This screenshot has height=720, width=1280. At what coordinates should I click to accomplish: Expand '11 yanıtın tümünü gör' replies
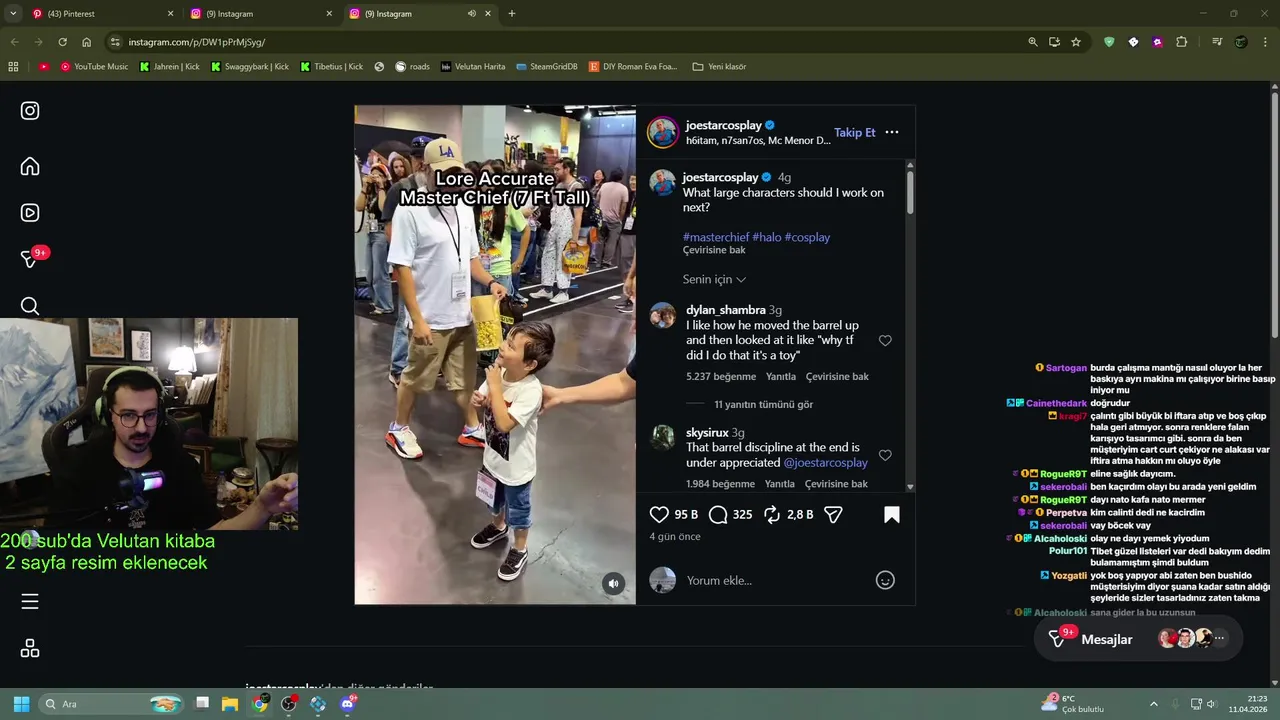pyautogui.click(x=763, y=405)
